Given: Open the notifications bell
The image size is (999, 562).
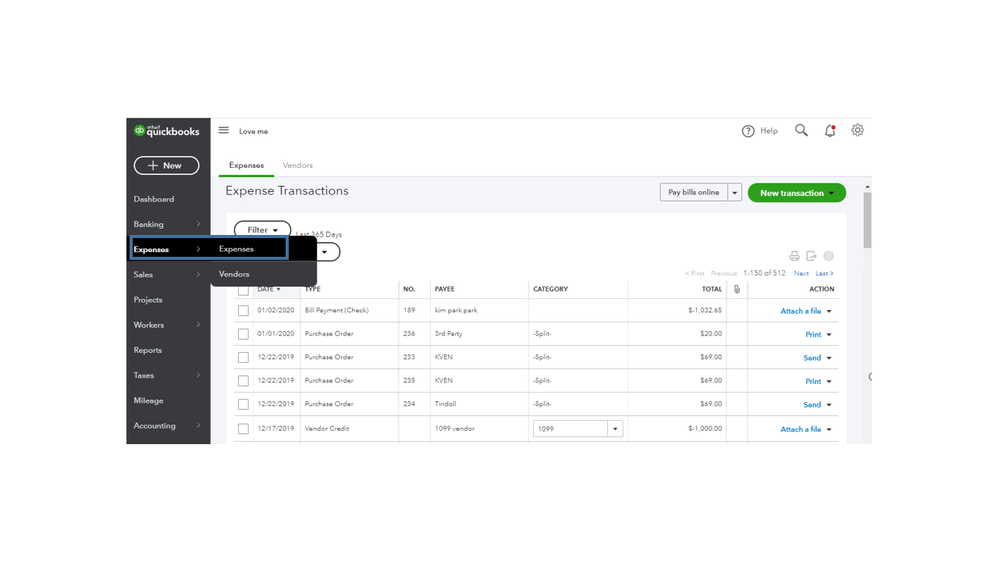Looking at the screenshot, I should click(x=830, y=131).
